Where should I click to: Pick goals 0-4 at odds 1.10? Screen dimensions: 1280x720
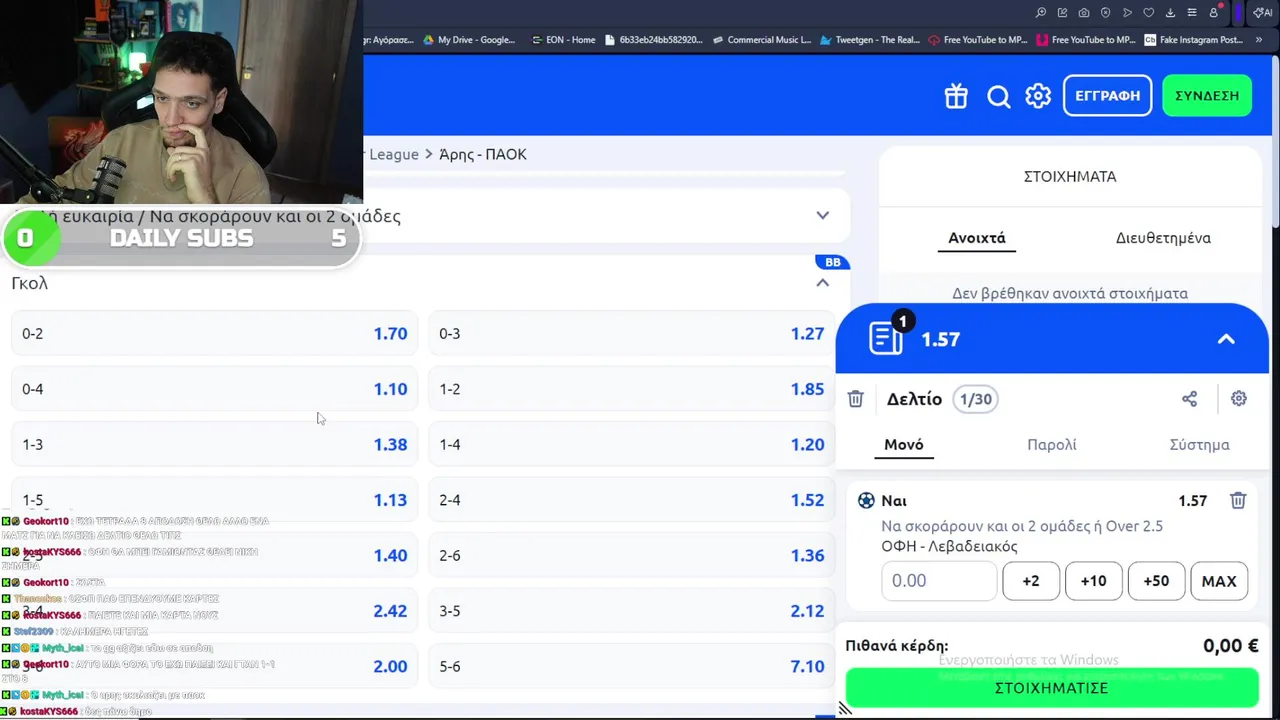coord(214,389)
